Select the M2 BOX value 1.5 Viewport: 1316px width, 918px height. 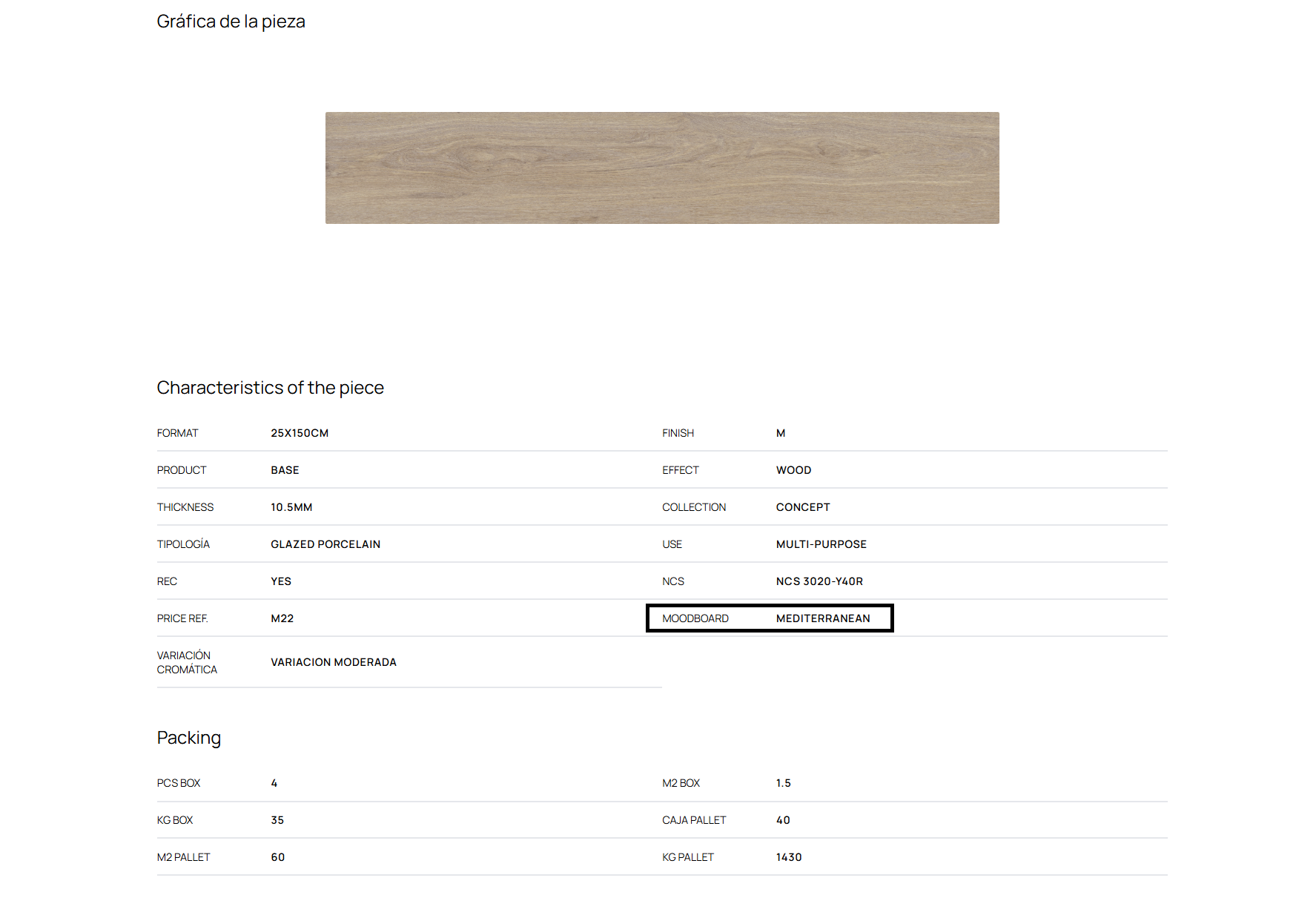click(784, 783)
